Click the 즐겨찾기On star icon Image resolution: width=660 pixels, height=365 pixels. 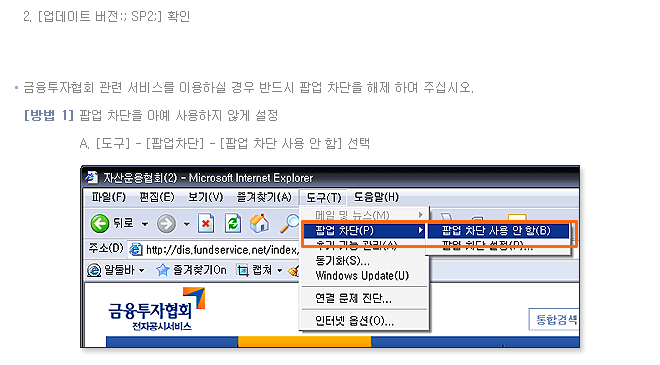tap(162, 270)
